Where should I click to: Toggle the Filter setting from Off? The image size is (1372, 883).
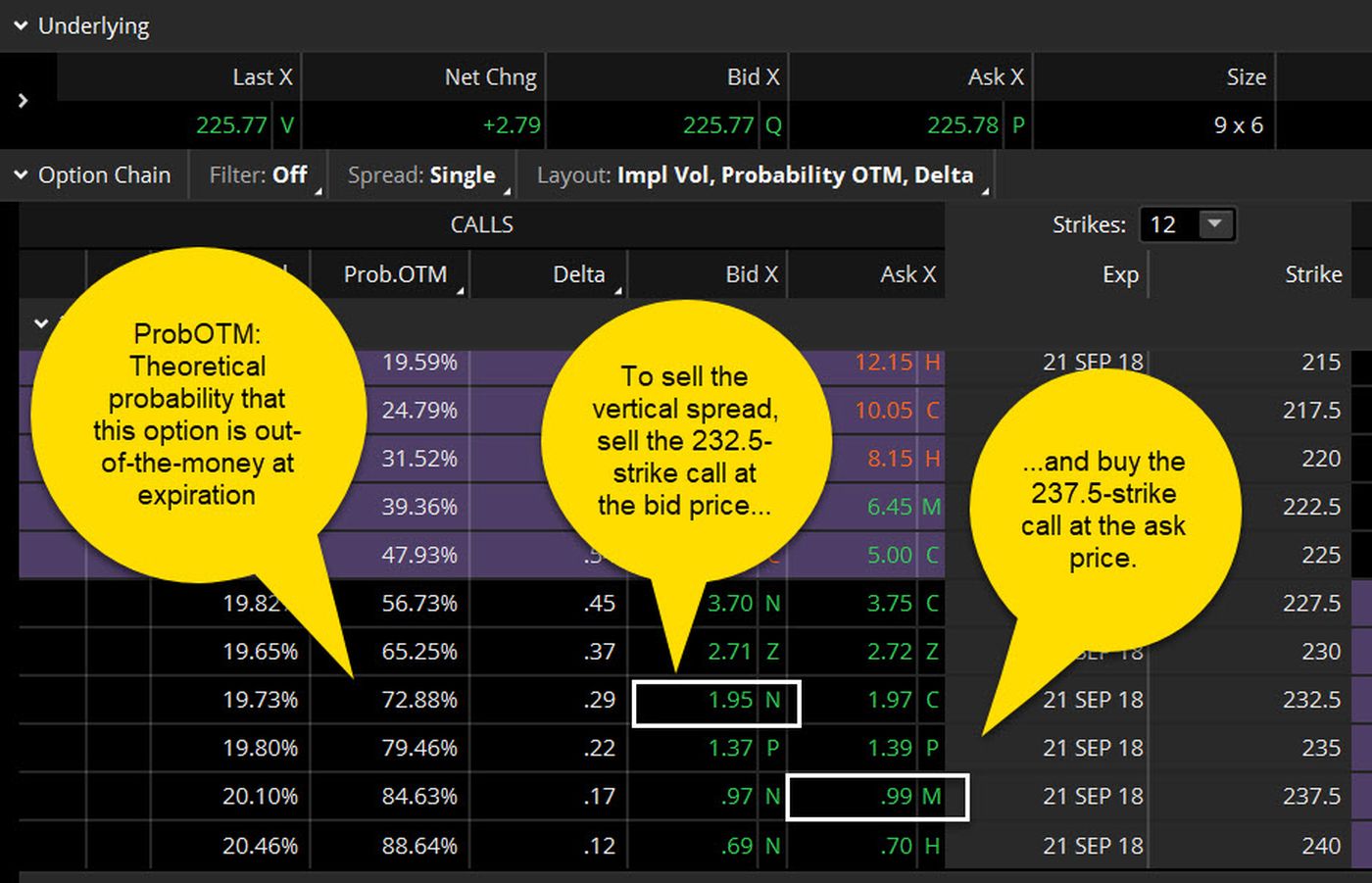click(259, 174)
